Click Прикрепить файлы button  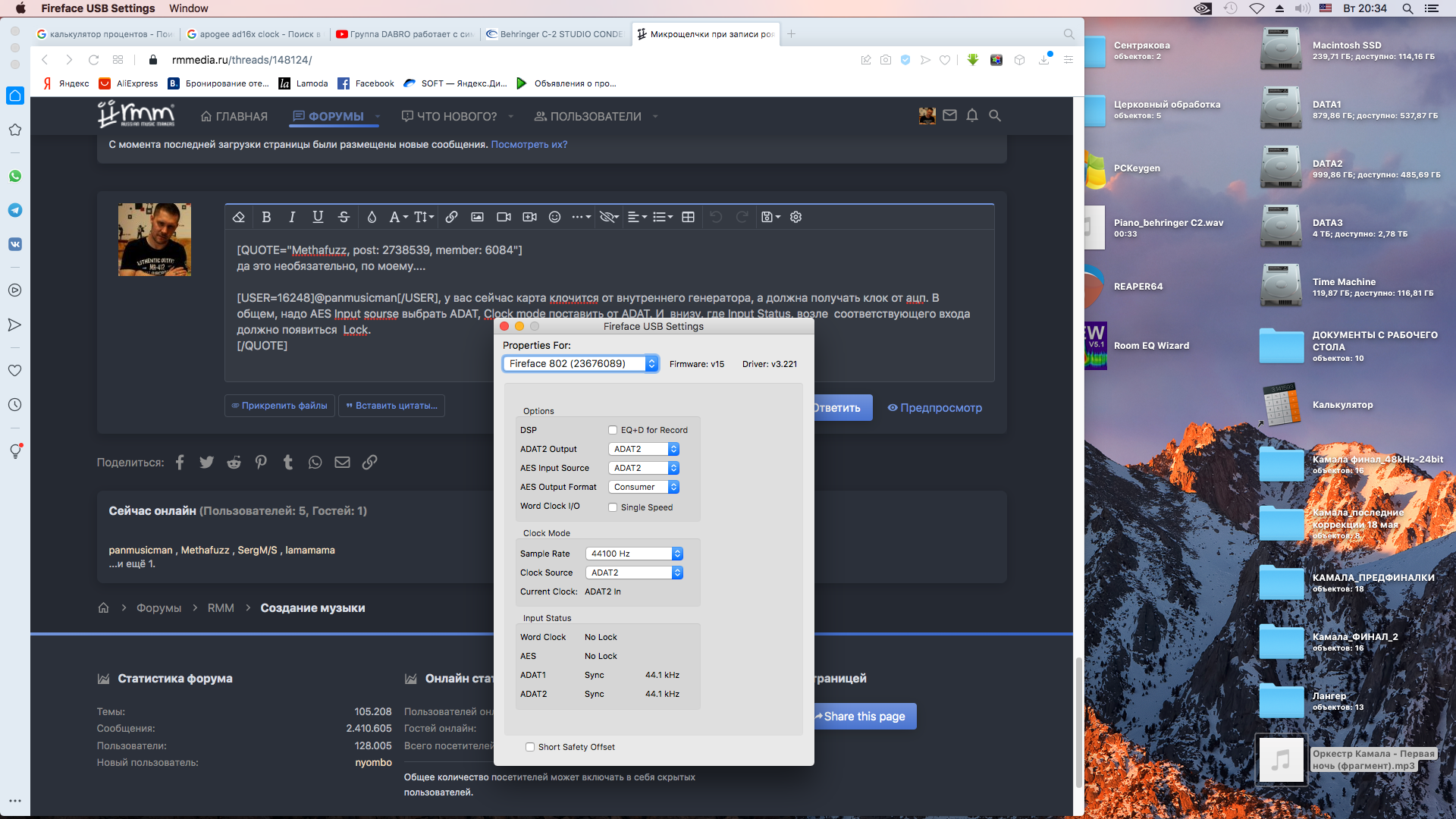[279, 406]
